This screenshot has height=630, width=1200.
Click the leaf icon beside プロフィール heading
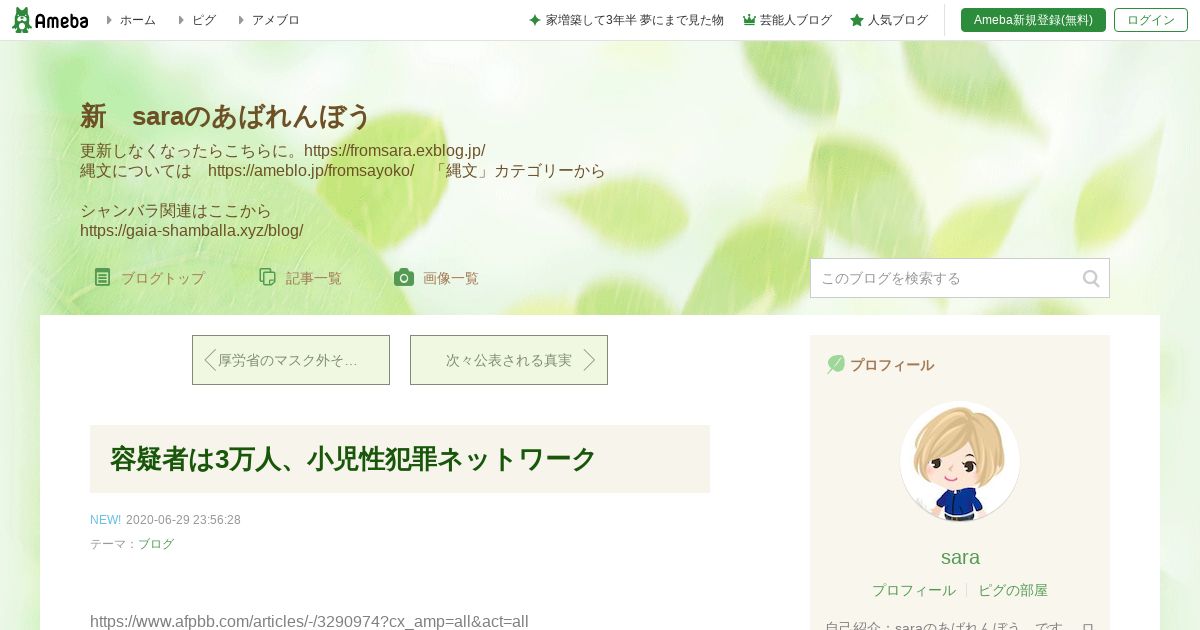[836, 364]
